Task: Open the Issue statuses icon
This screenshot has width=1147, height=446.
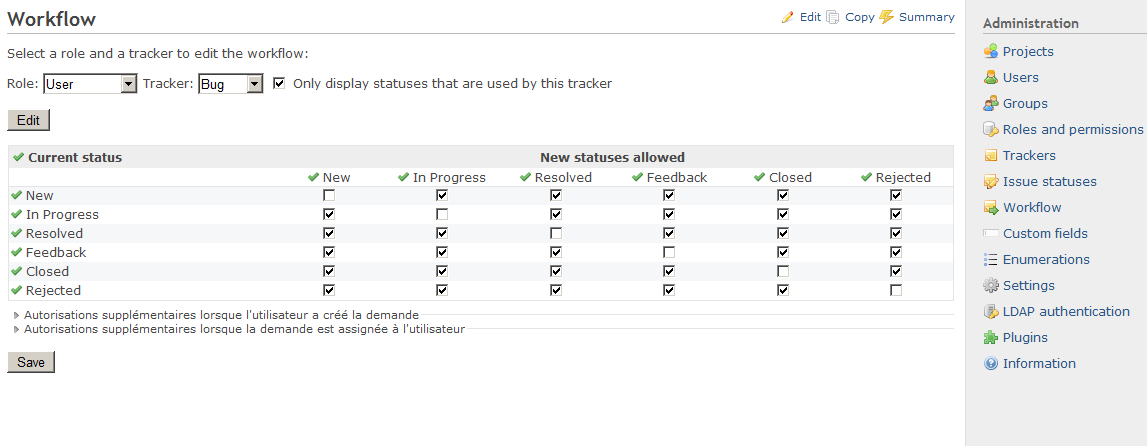Action: [x=990, y=181]
